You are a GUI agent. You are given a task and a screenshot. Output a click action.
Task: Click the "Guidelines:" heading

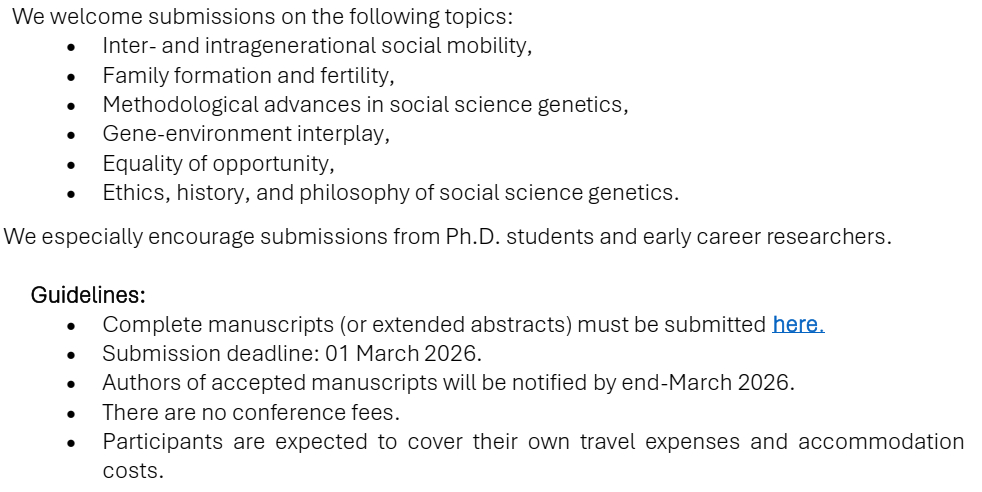pos(88,296)
